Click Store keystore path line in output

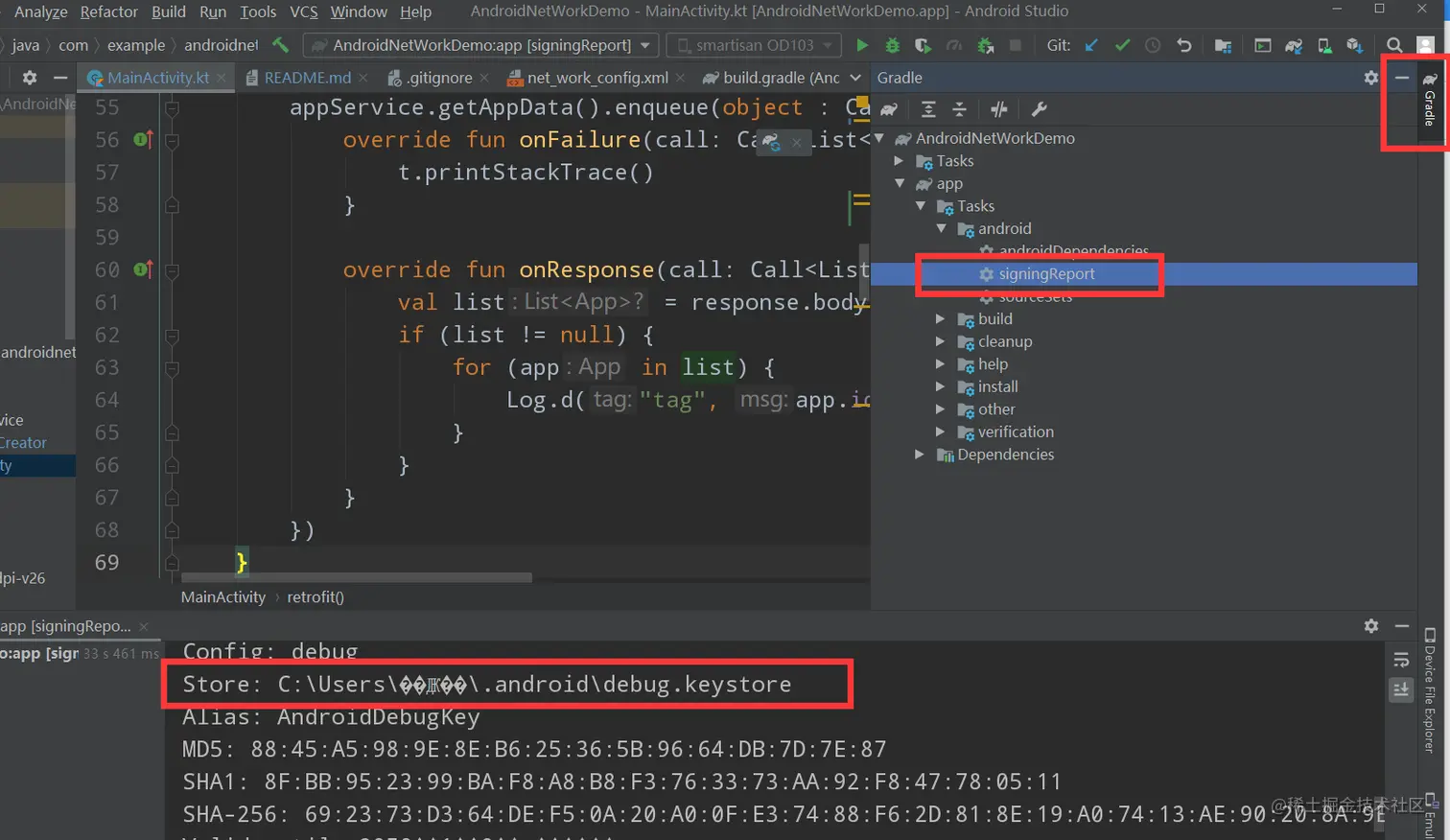click(487, 685)
